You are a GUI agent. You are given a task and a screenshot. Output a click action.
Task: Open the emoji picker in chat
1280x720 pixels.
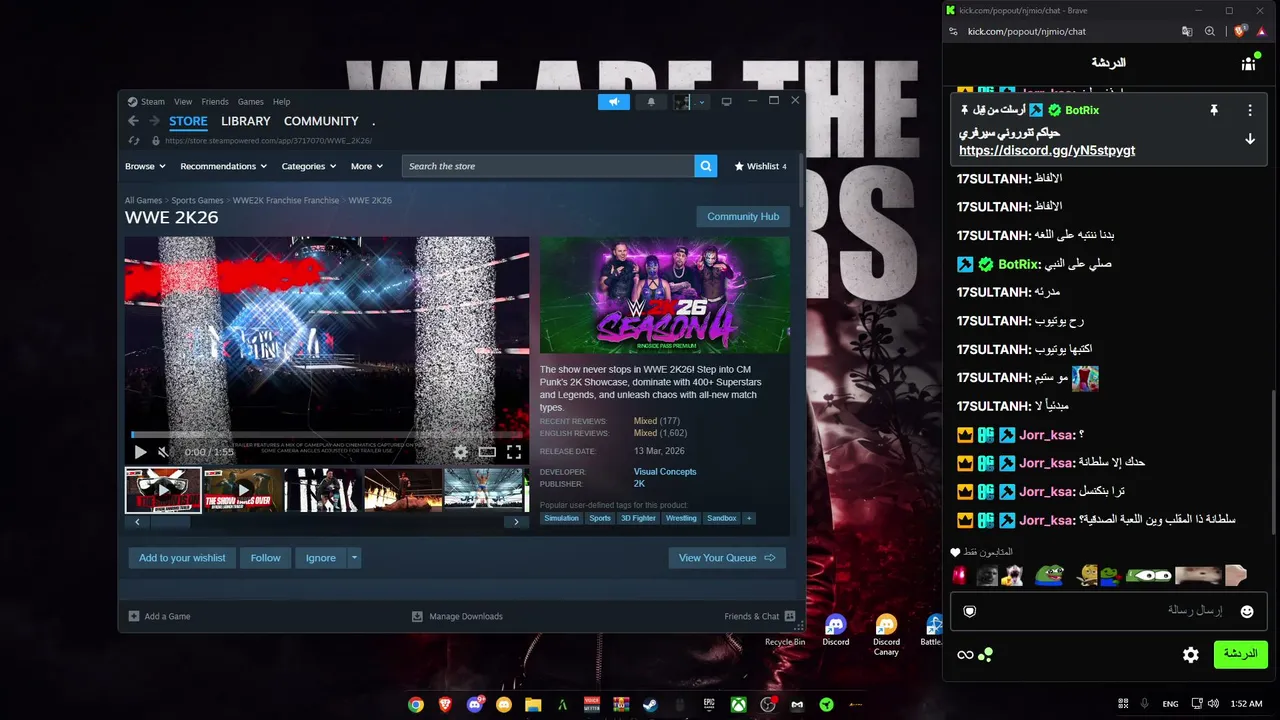1247,611
